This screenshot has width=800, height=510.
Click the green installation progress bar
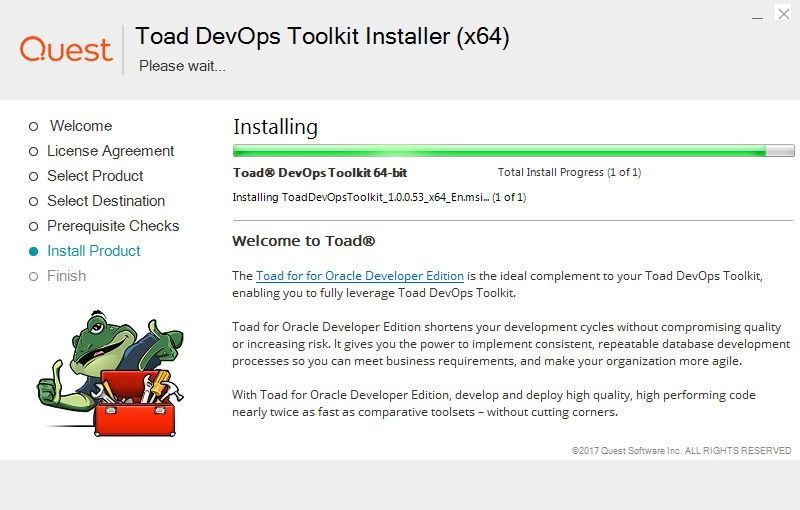(513, 150)
